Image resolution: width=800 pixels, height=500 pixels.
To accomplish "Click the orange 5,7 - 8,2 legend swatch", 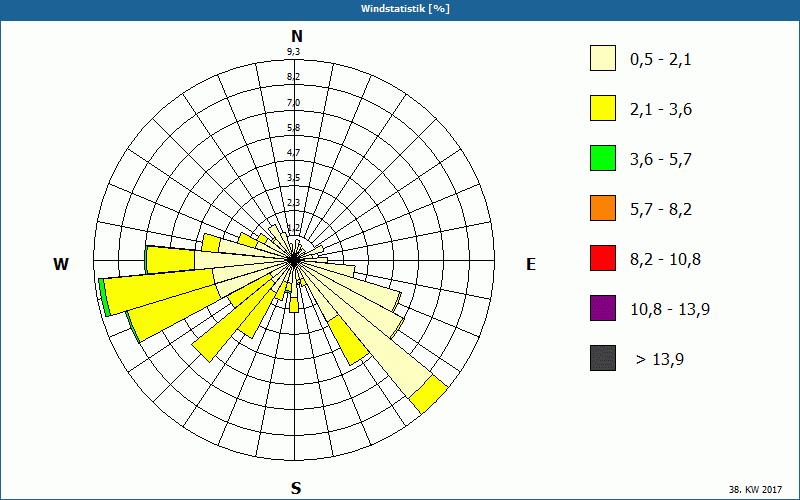I will [x=603, y=208].
